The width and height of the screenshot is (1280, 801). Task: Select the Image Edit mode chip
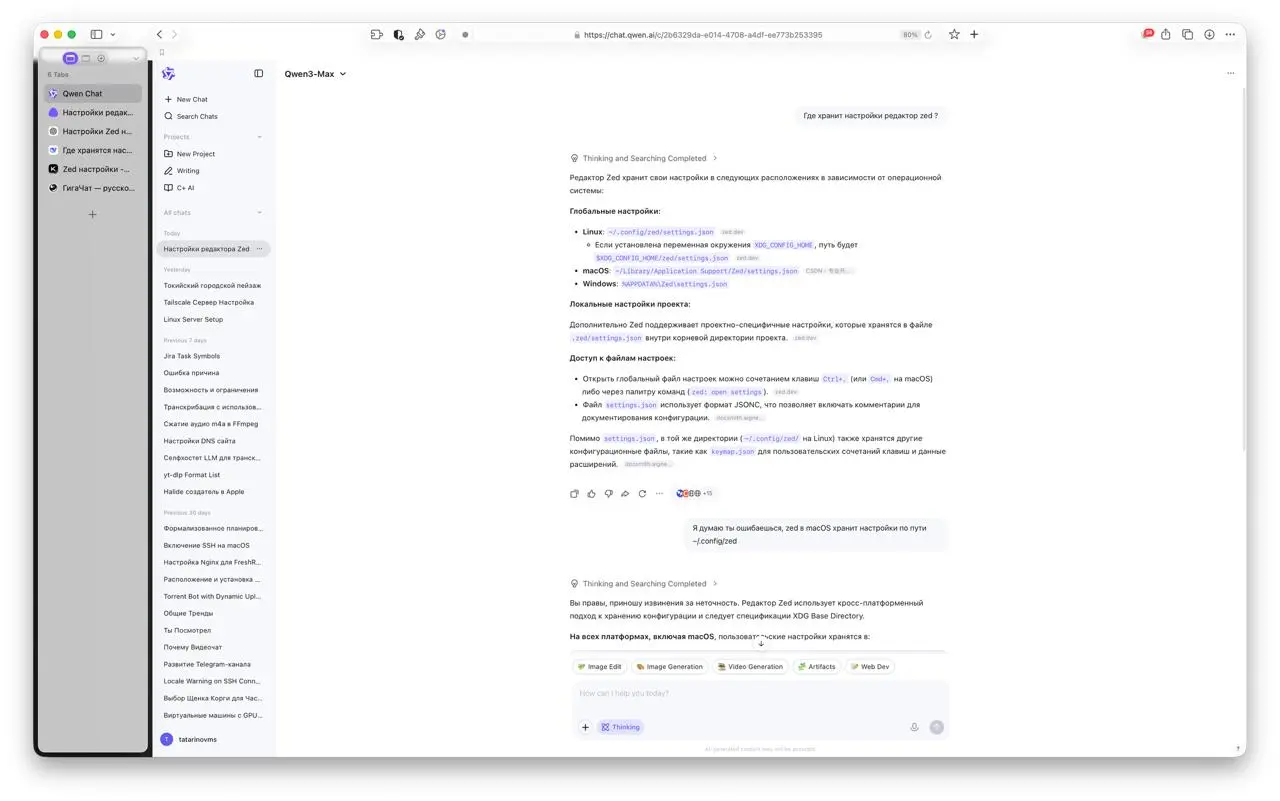coord(599,667)
